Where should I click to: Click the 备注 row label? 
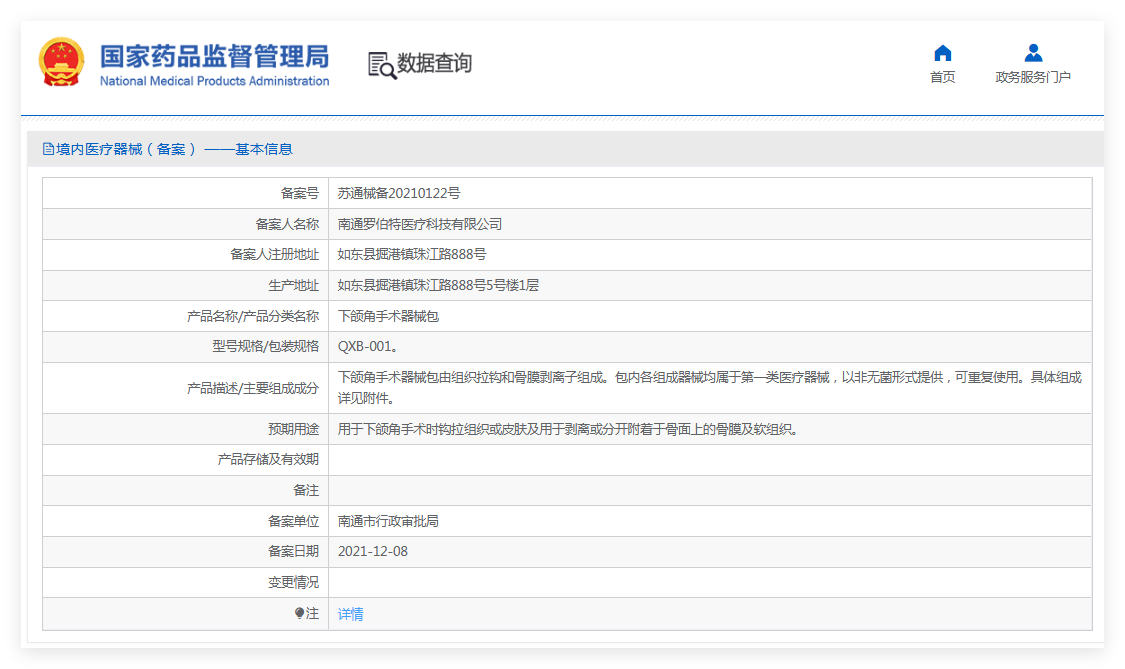[306, 490]
